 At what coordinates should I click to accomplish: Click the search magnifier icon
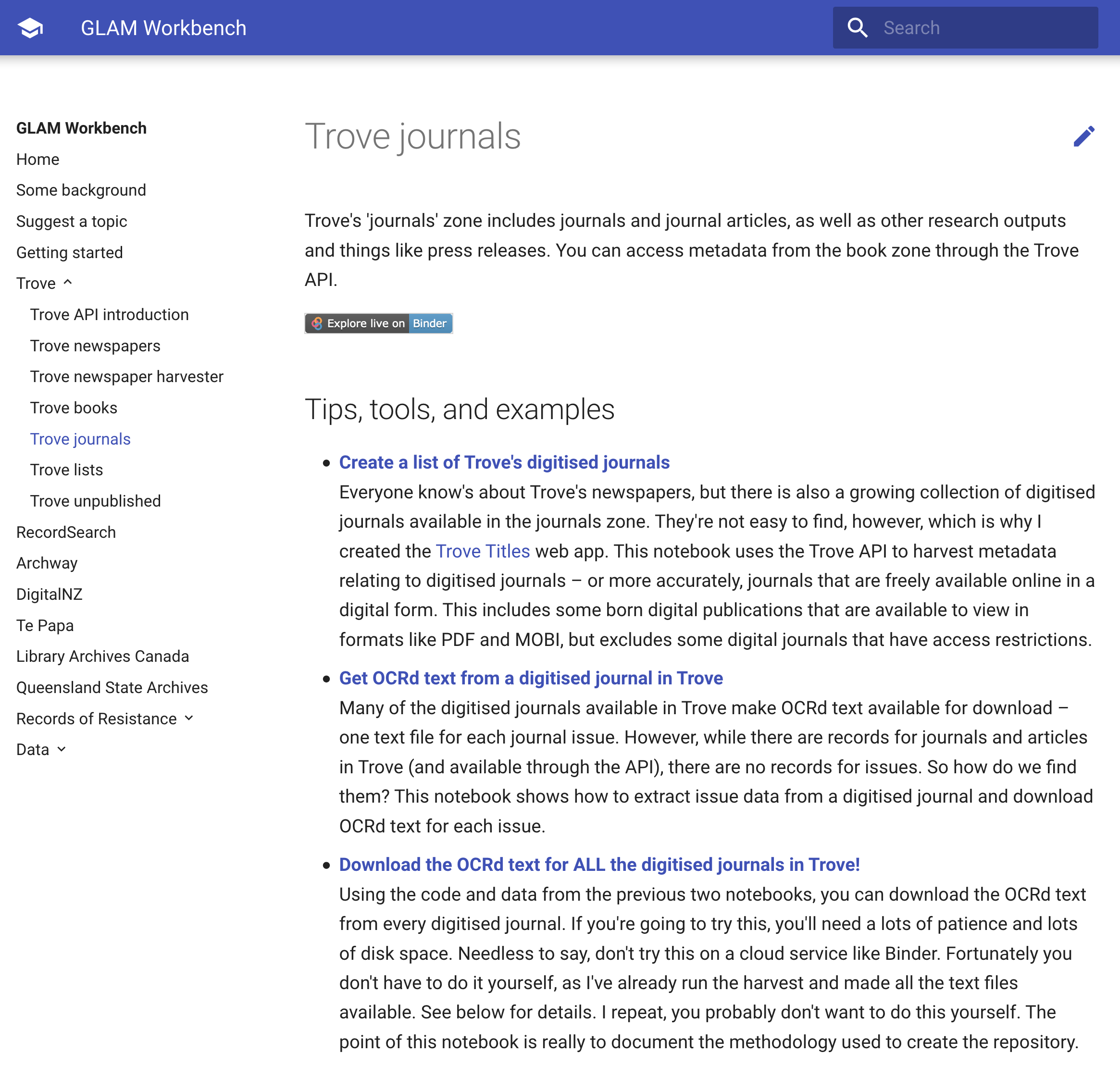pos(858,28)
